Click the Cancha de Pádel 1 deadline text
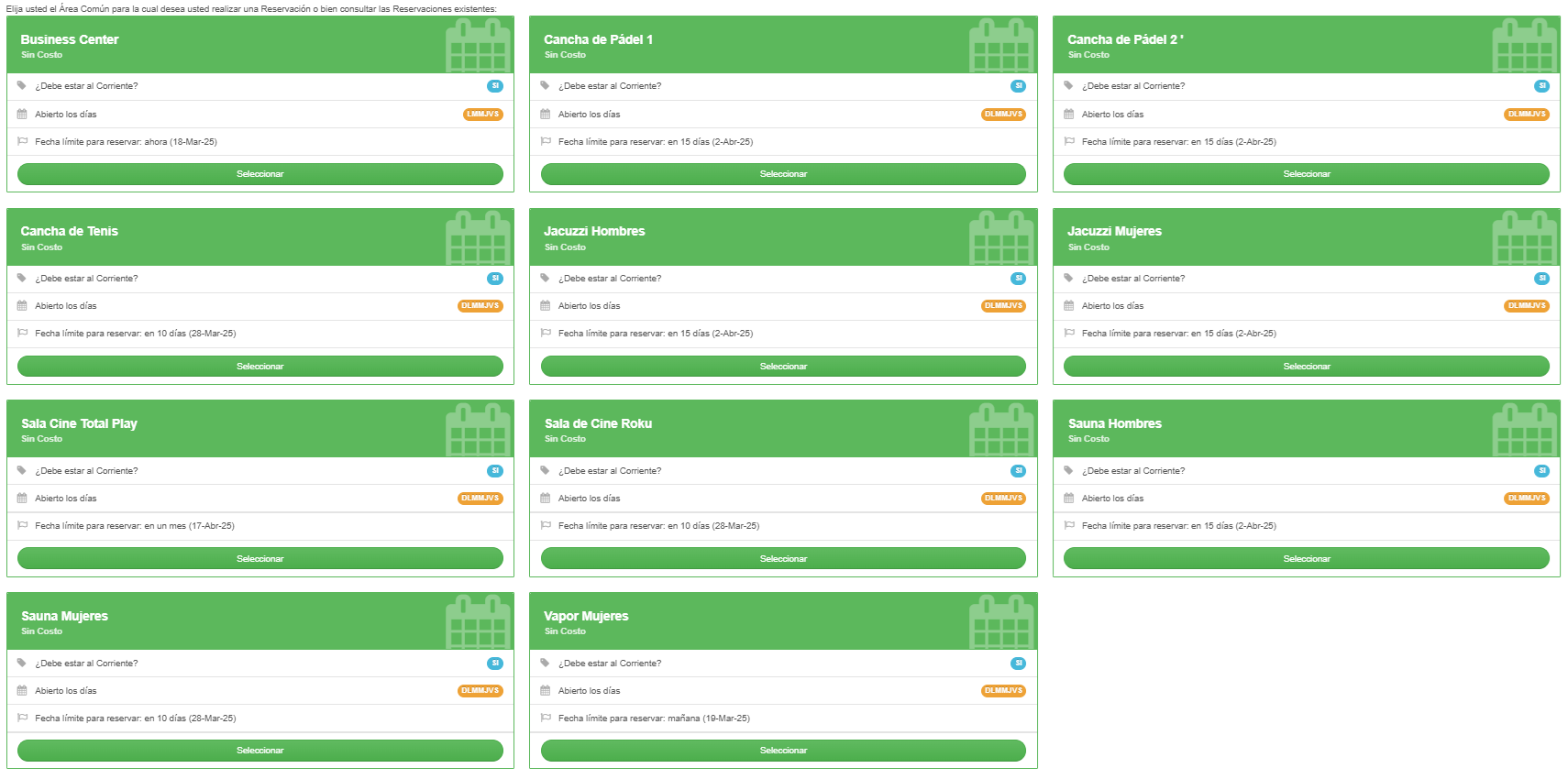Image resolution: width=1568 pixels, height=779 pixels. tap(655, 142)
